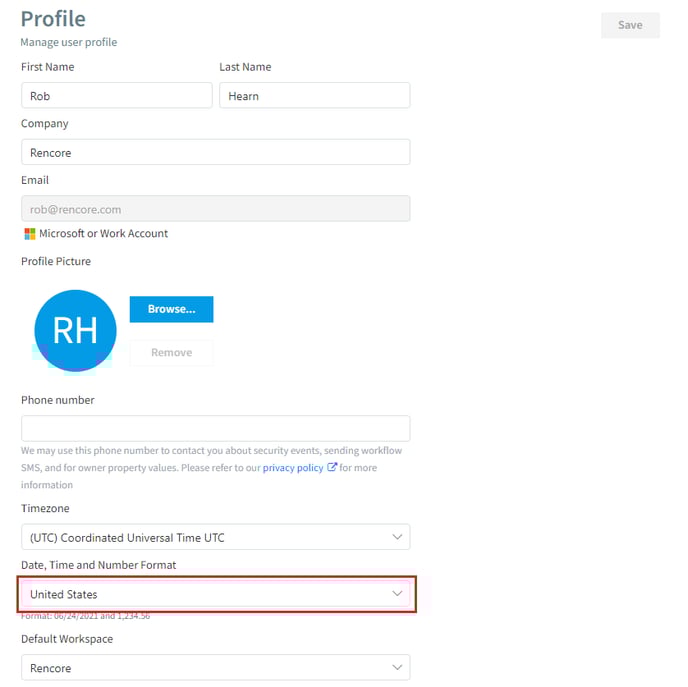The image size is (688, 687).
Task: Open the Timezone dropdown showing Coordinated Universal Time
Action: (215, 537)
